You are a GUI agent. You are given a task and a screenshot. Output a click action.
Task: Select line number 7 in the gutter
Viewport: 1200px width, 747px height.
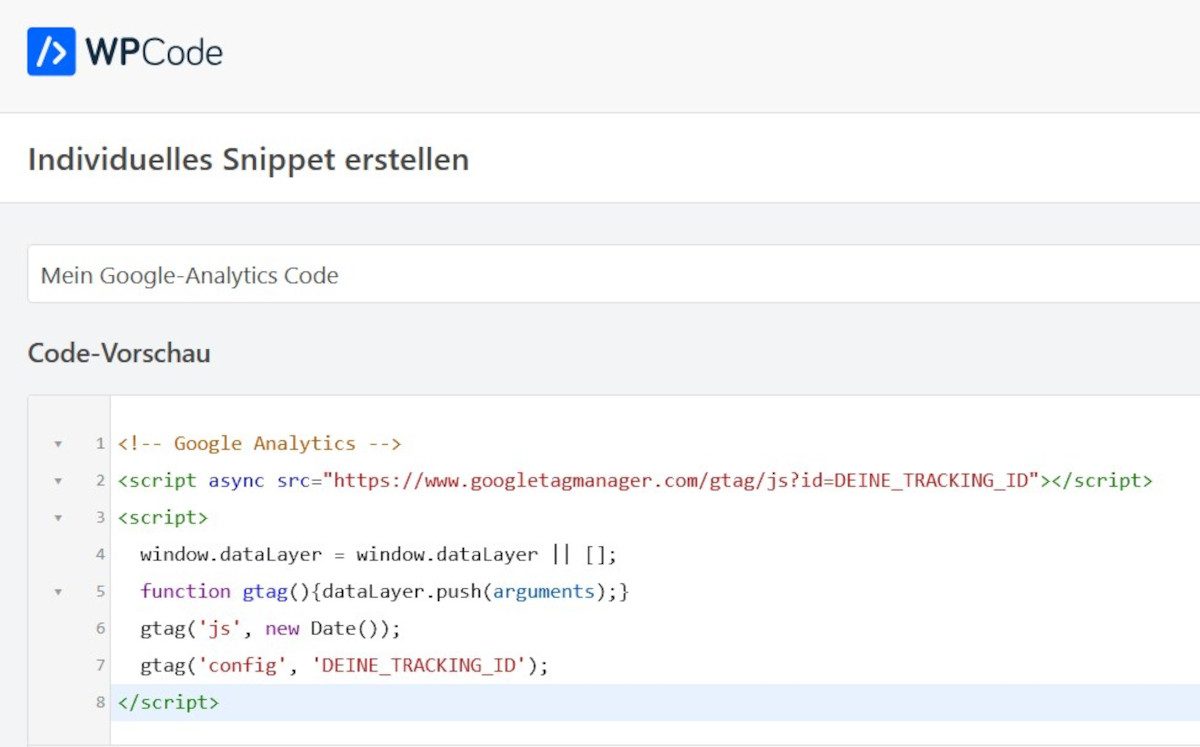100,665
